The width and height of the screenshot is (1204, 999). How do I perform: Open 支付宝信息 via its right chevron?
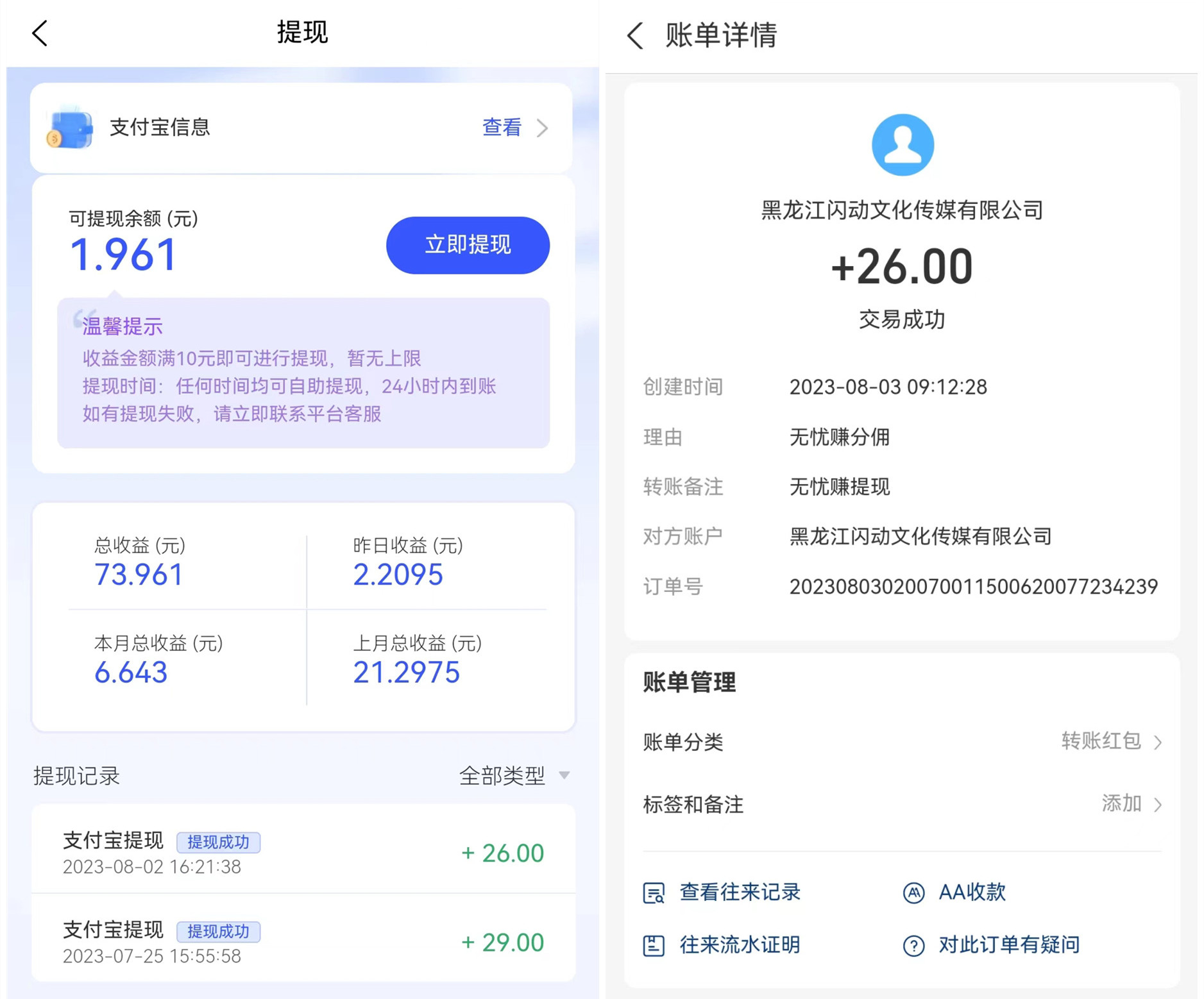543,128
